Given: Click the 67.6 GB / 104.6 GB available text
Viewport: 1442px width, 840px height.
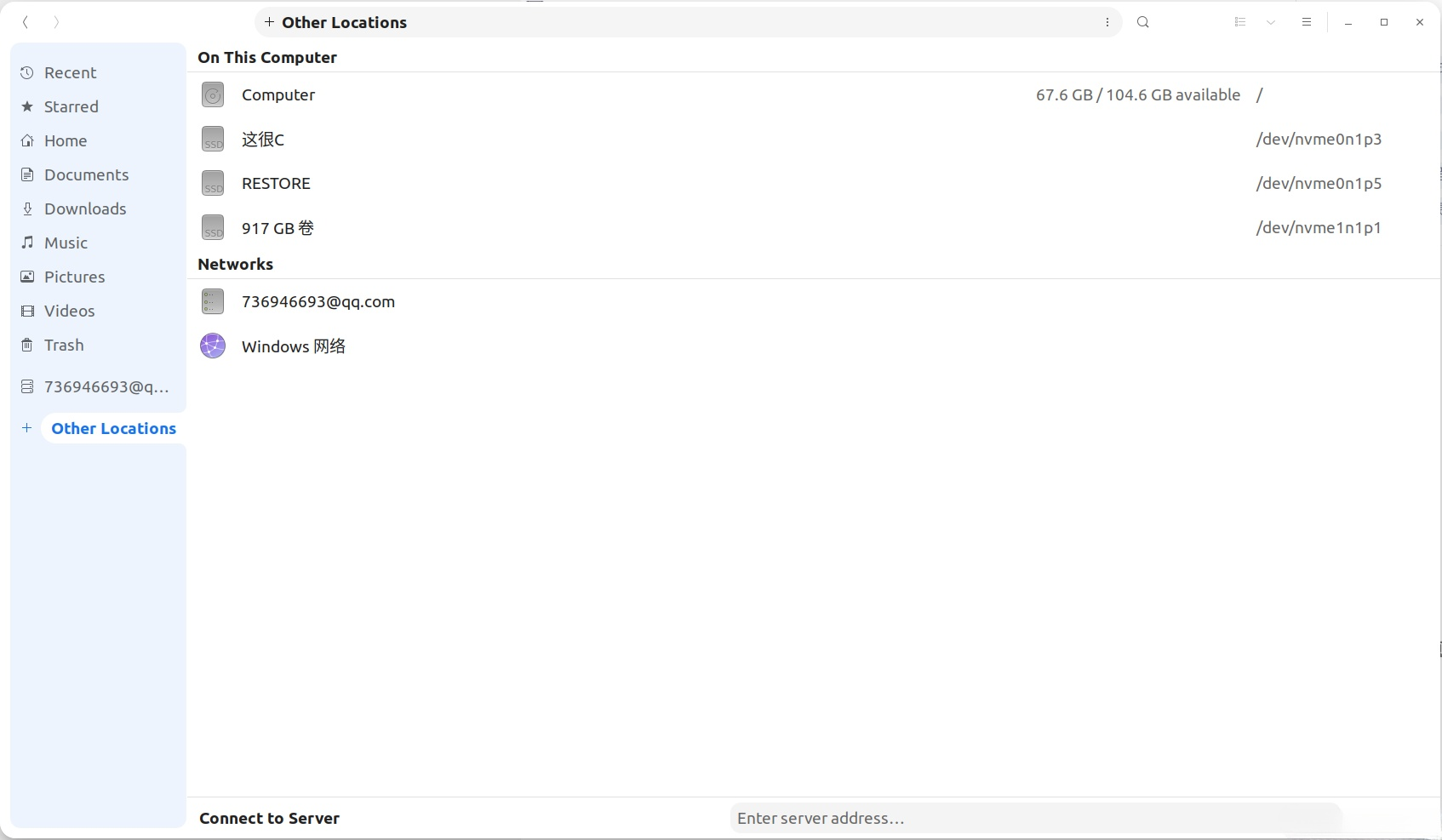Looking at the screenshot, I should point(1138,95).
